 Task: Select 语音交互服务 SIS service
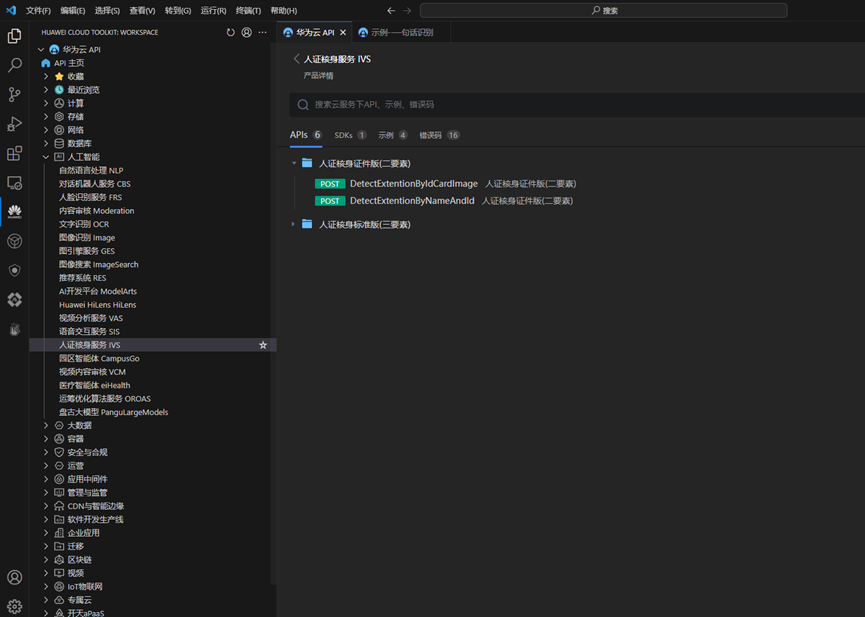[x=89, y=332]
